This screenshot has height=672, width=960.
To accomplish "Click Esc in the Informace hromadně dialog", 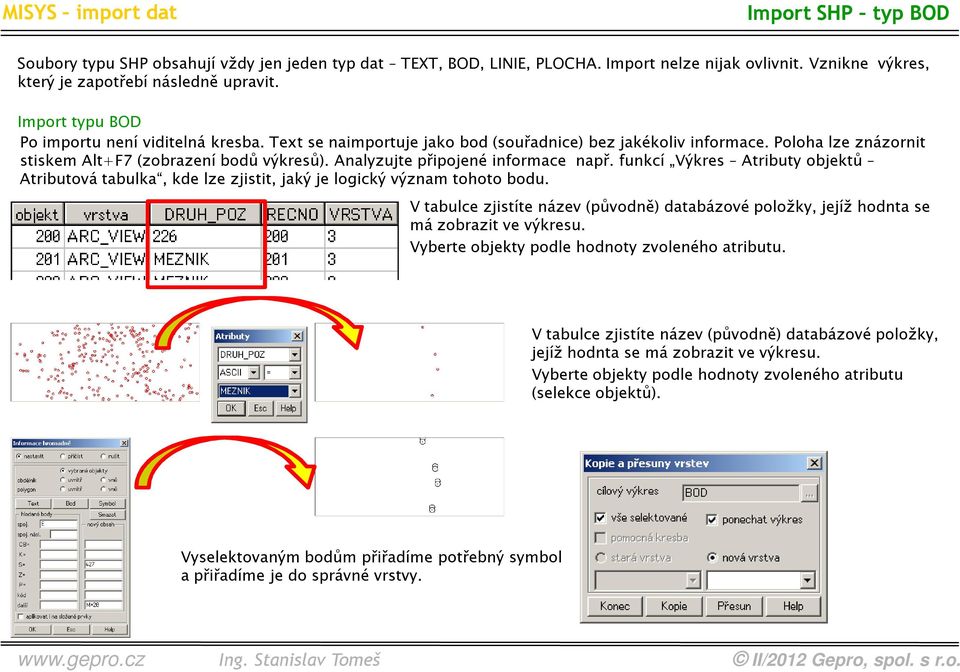I will pos(71,629).
